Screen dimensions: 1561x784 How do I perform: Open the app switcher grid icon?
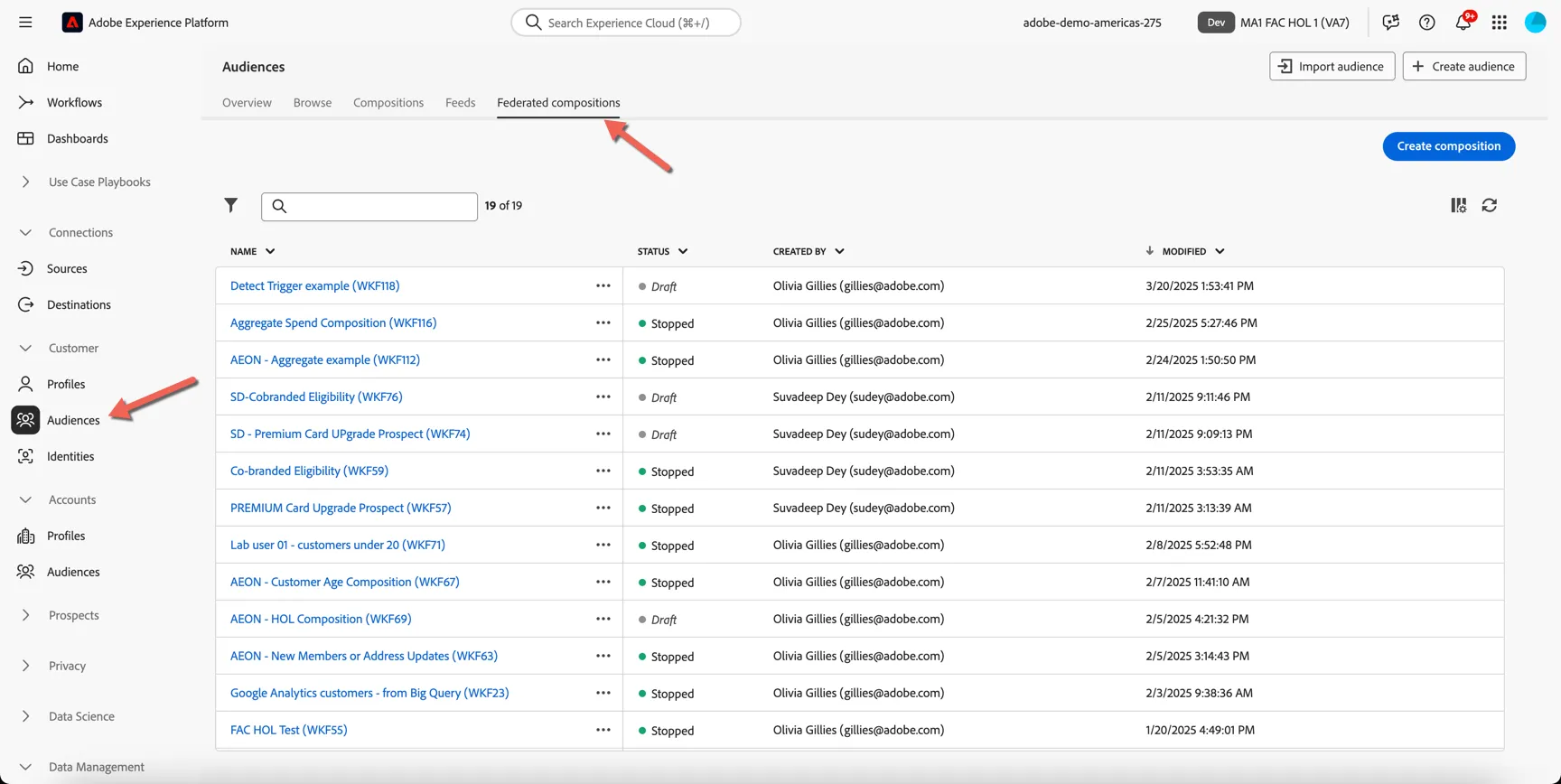(x=1500, y=23)
